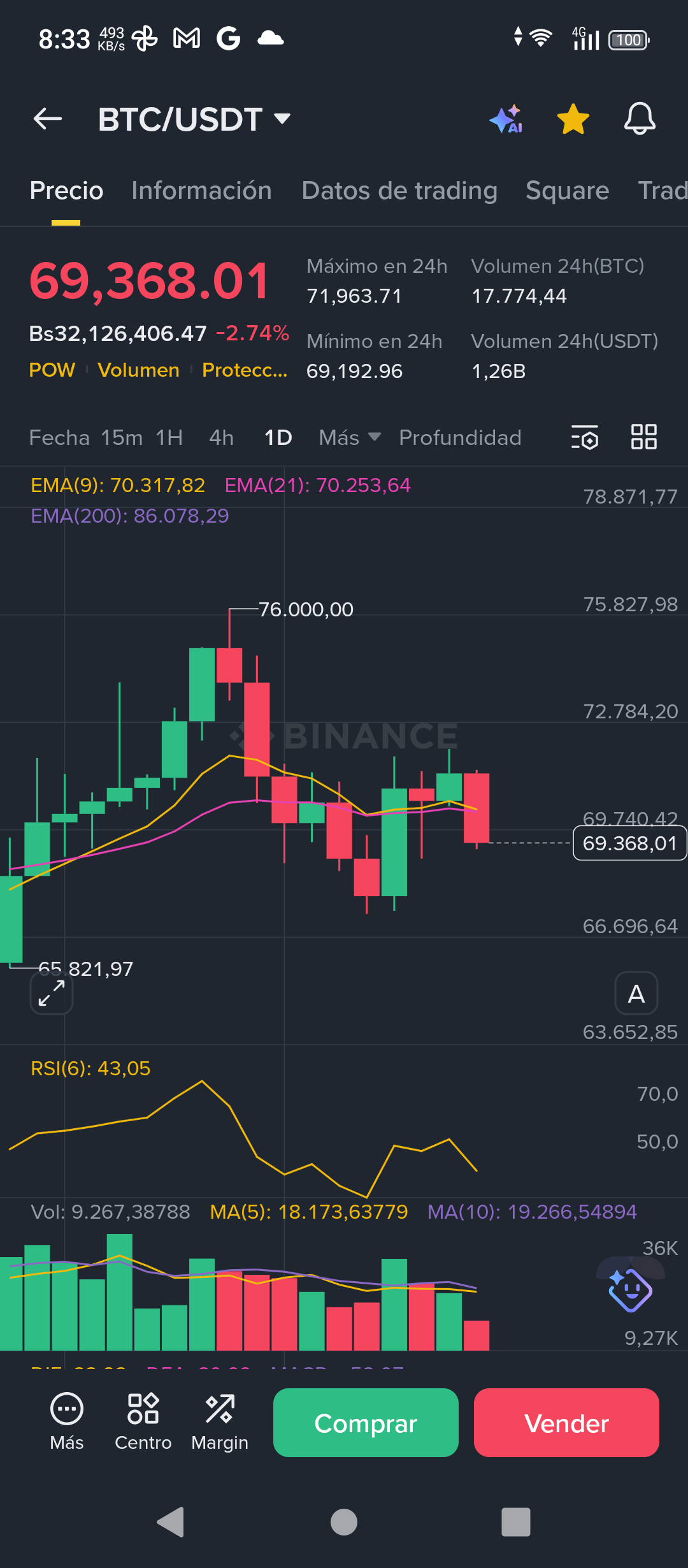Image resolution: width=688 pixels, height=1568 pixels.
Task: Open the AI sparkle assistant icon
Action: pyautogui.click(x=506, y=119)
